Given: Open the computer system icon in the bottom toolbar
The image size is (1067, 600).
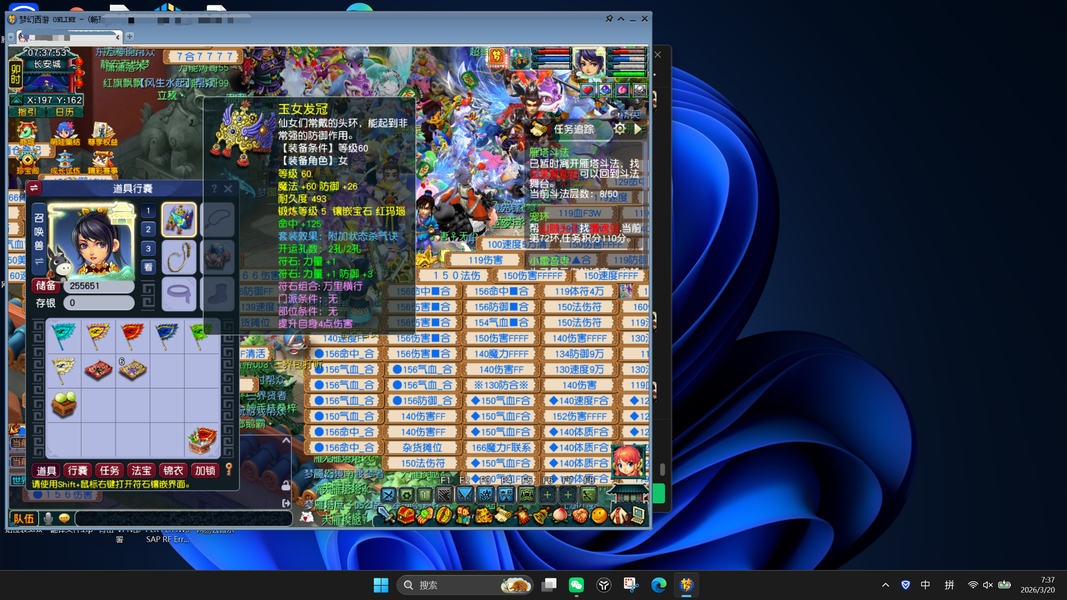Looking at the screenshot, I should (638, 516).
